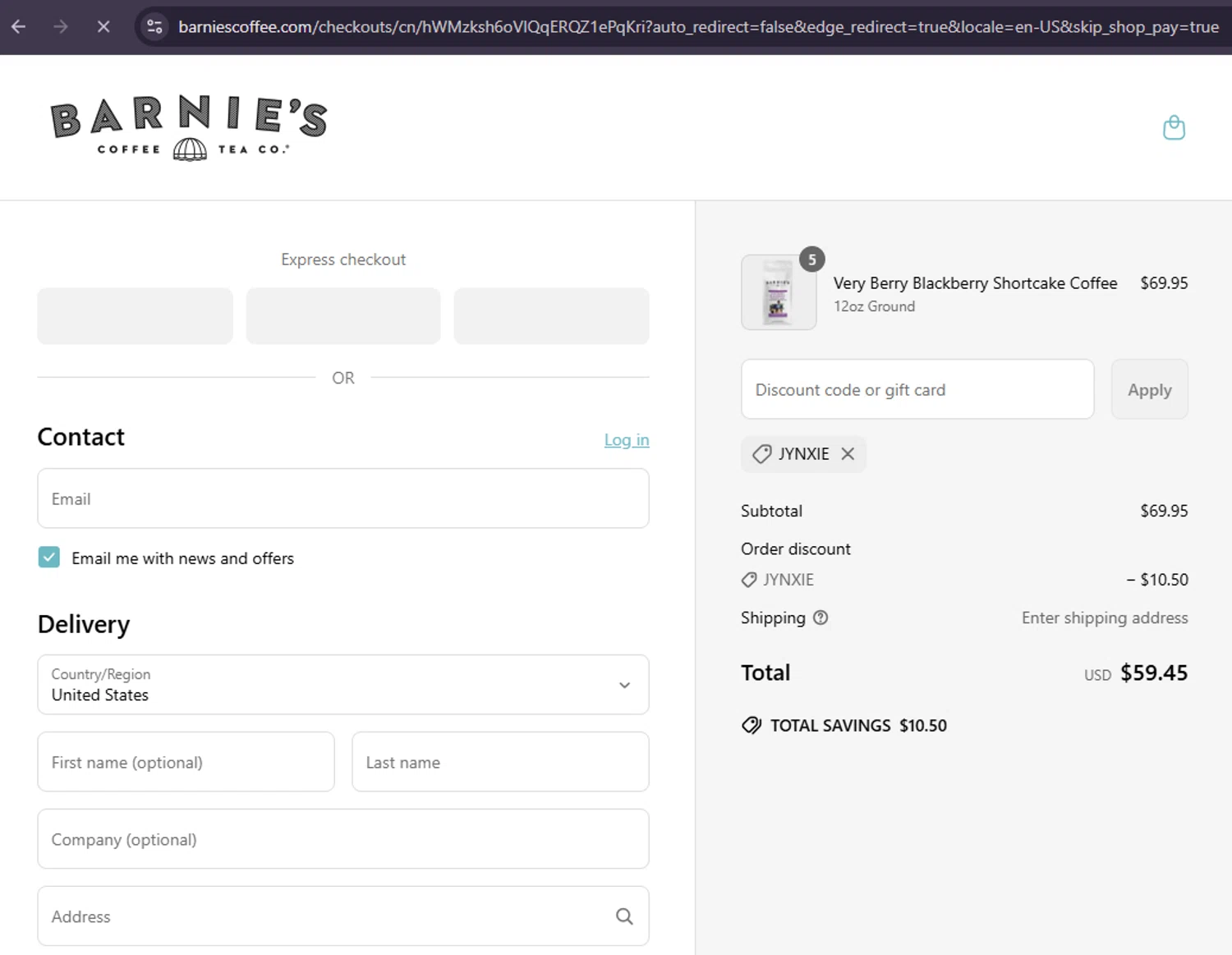This screenshot has height=955, width=1232.
Task: Click the Blackberry Shortcake Coffee product thumbnail
Action: coord(779,292)
